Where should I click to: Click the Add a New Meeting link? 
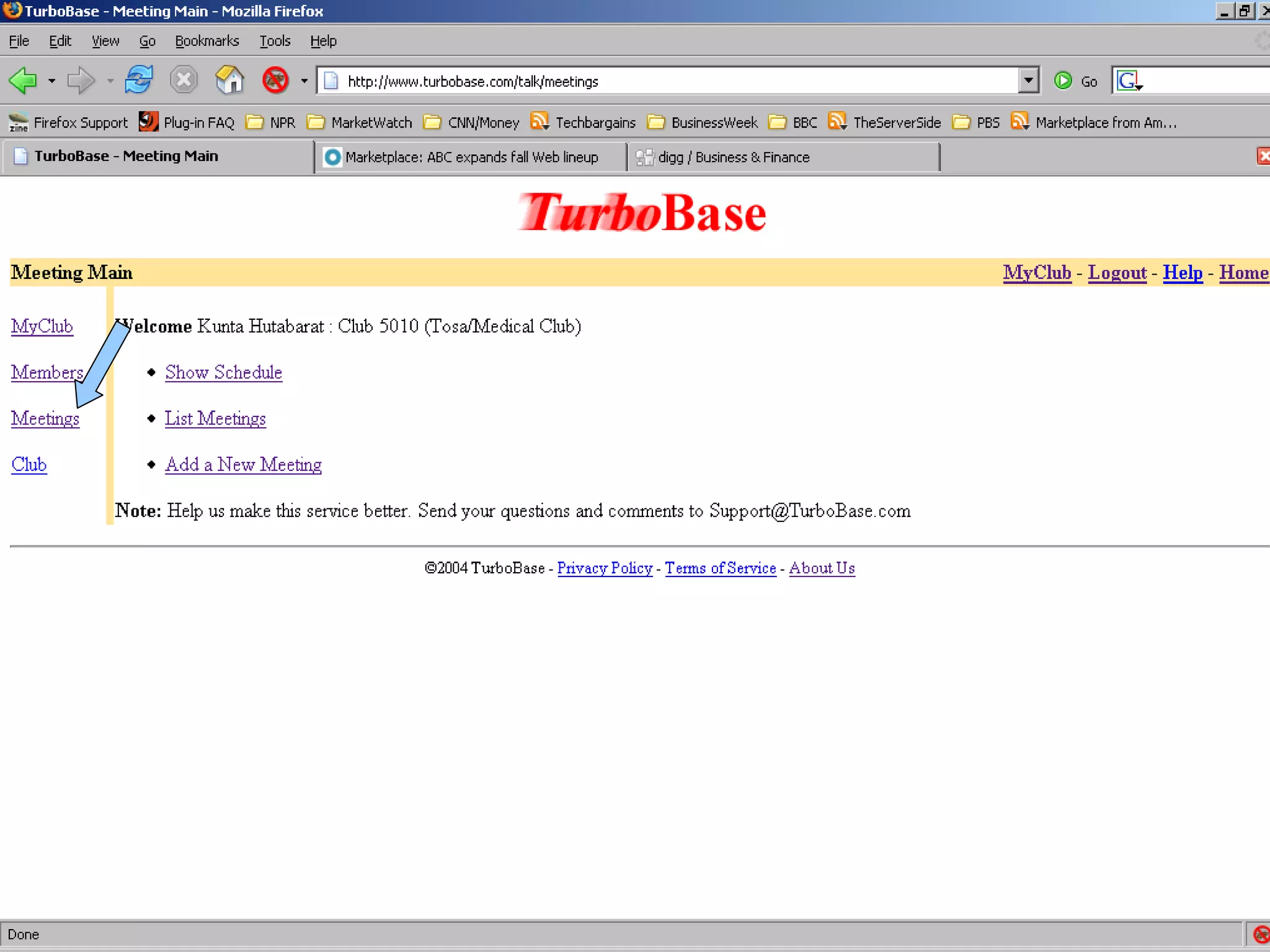(243, 464)
